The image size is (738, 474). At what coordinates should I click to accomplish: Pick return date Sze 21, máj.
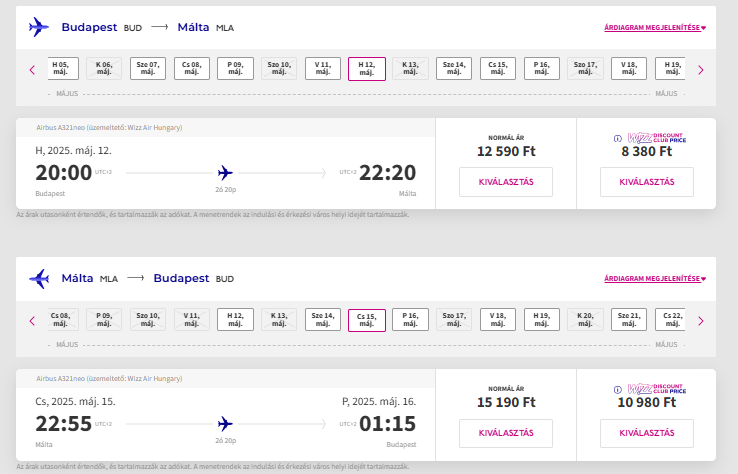pyautogui.click(x=629, y=320)
